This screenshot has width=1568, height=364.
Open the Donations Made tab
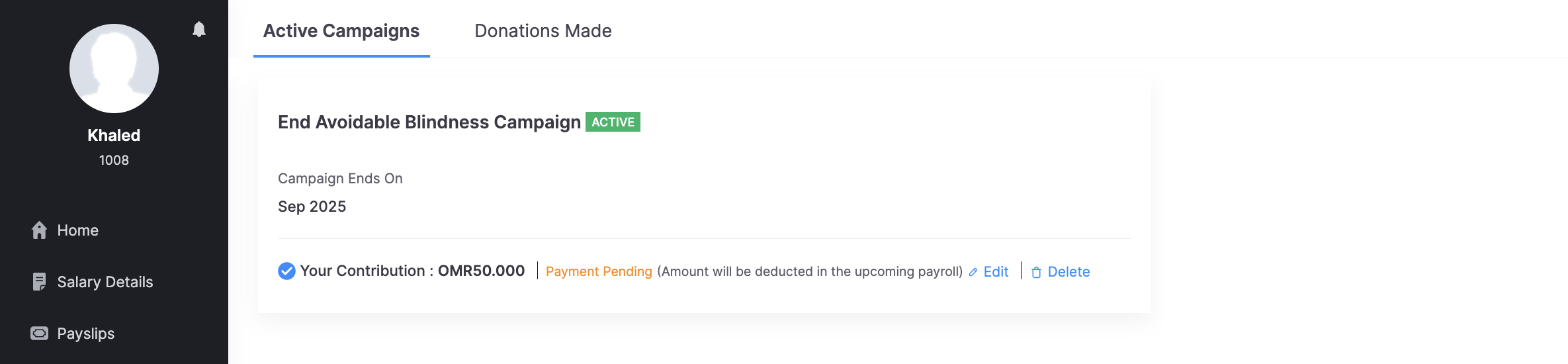(543, 31)
